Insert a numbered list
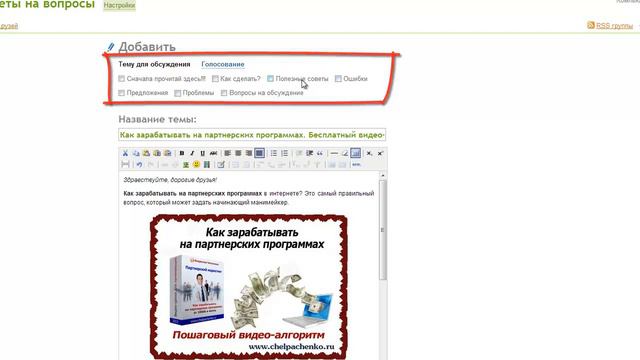Image resolution: width=640 pixels, height=360 pixels. click(284, 153)
